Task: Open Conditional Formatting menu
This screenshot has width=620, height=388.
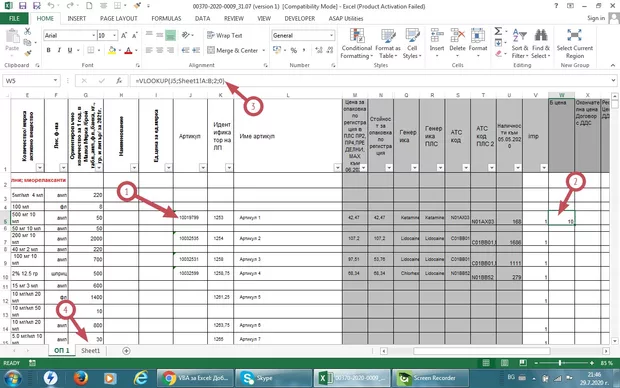Action: [x=357, y=44]
